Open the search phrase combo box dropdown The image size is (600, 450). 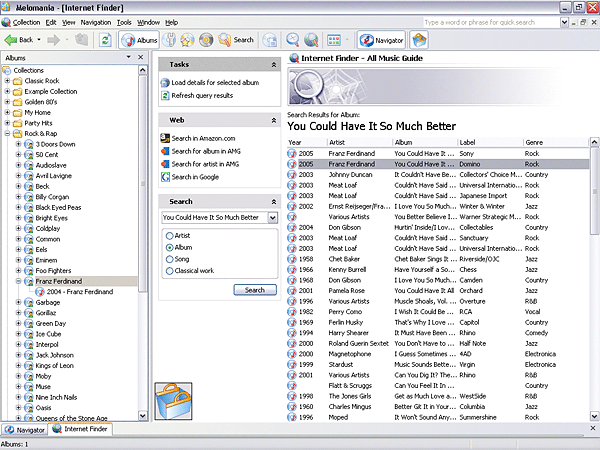click(271, 217)
